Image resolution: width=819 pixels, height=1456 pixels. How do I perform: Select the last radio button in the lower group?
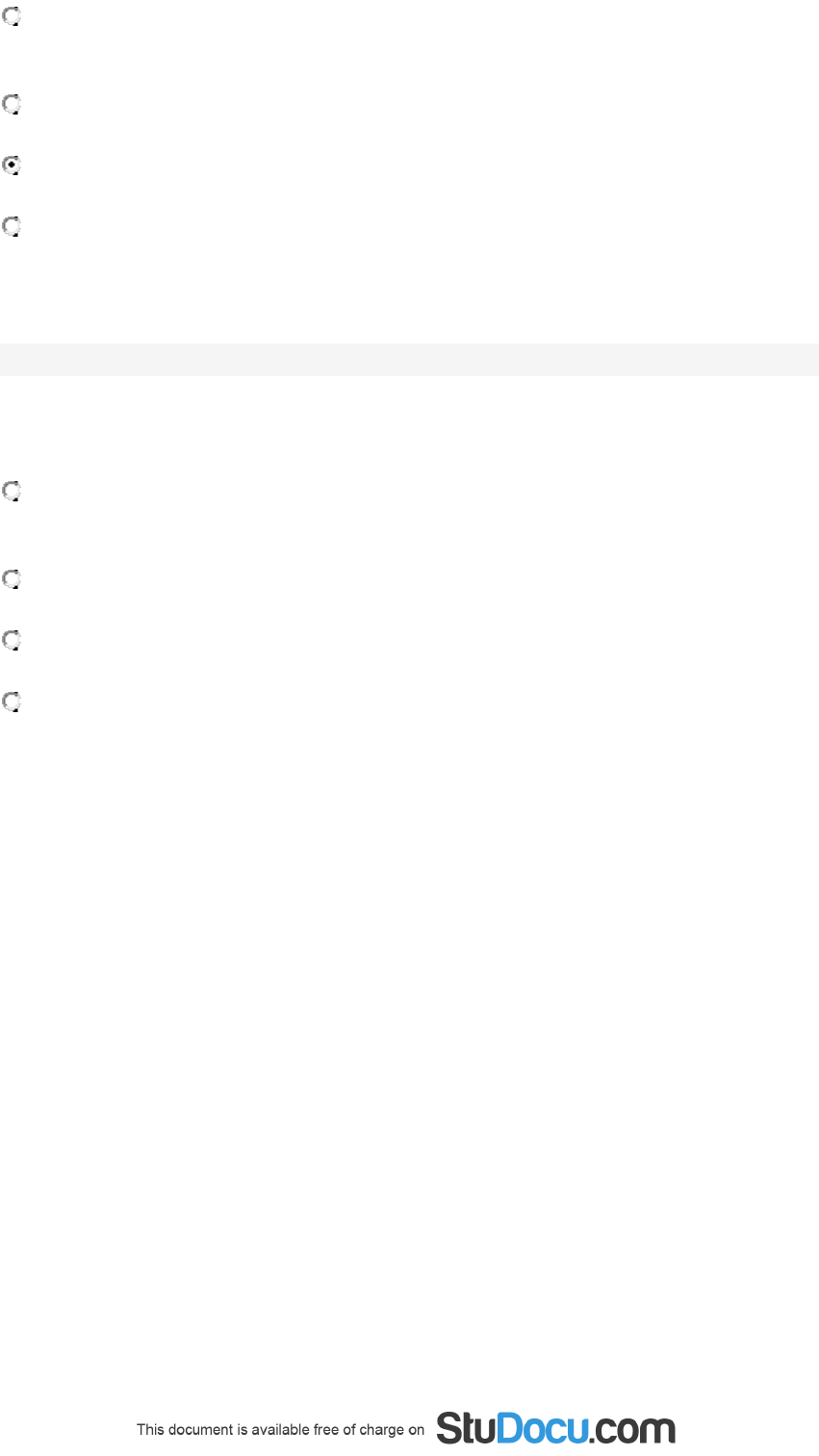pos(12,702)
